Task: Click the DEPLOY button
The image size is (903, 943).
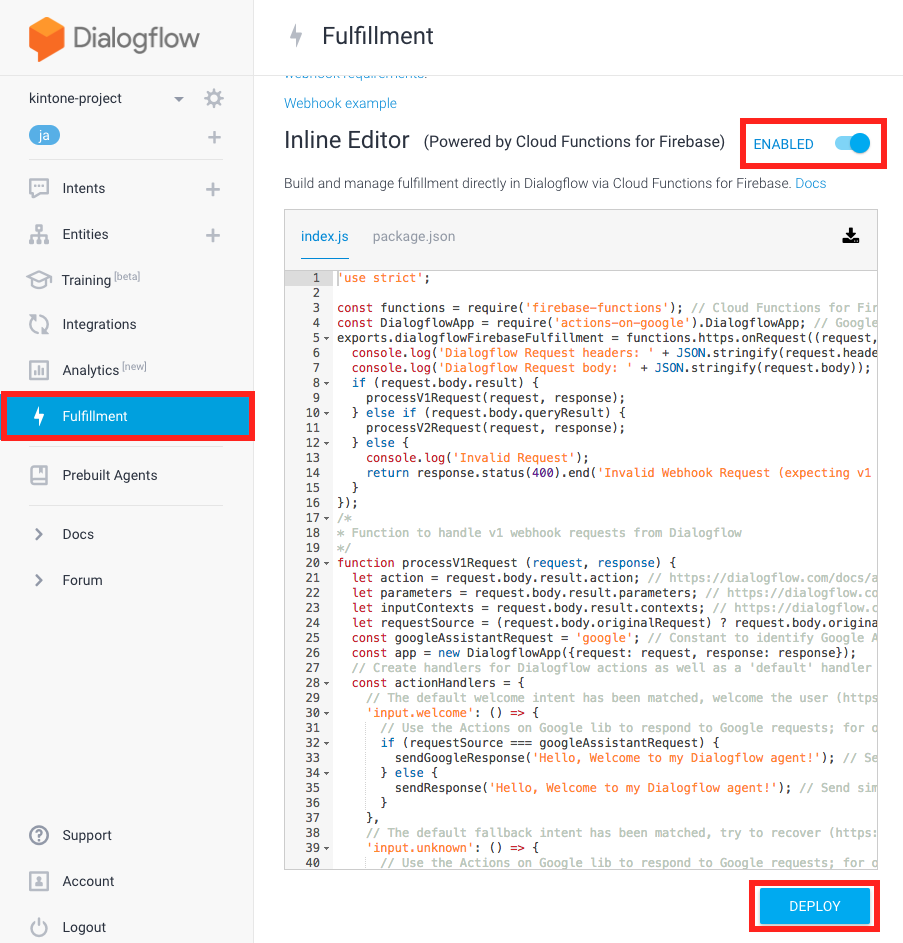Action: pyautogui.click(x=815, y=906)
